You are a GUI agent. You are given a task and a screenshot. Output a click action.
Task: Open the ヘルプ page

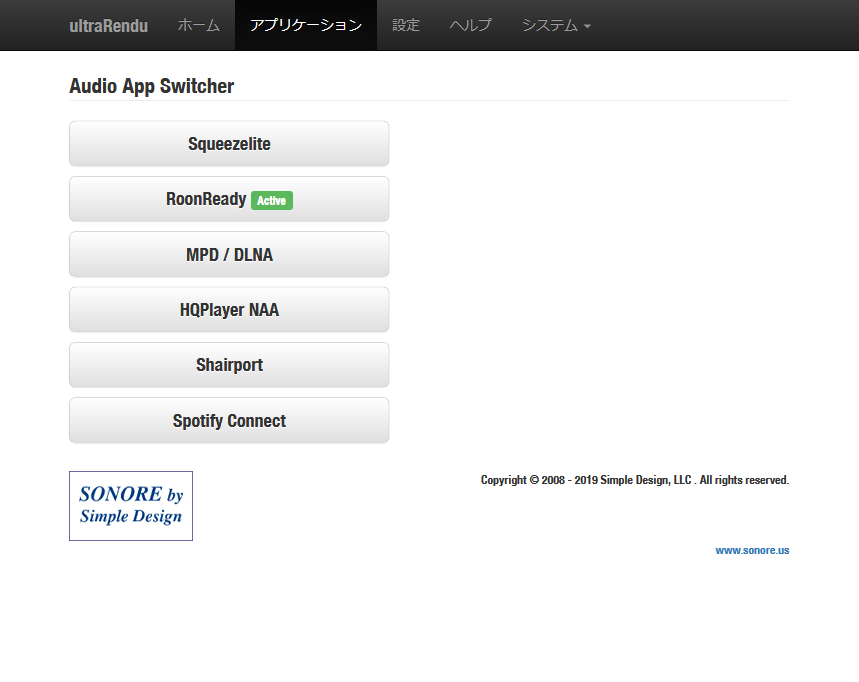click(470, 26)
